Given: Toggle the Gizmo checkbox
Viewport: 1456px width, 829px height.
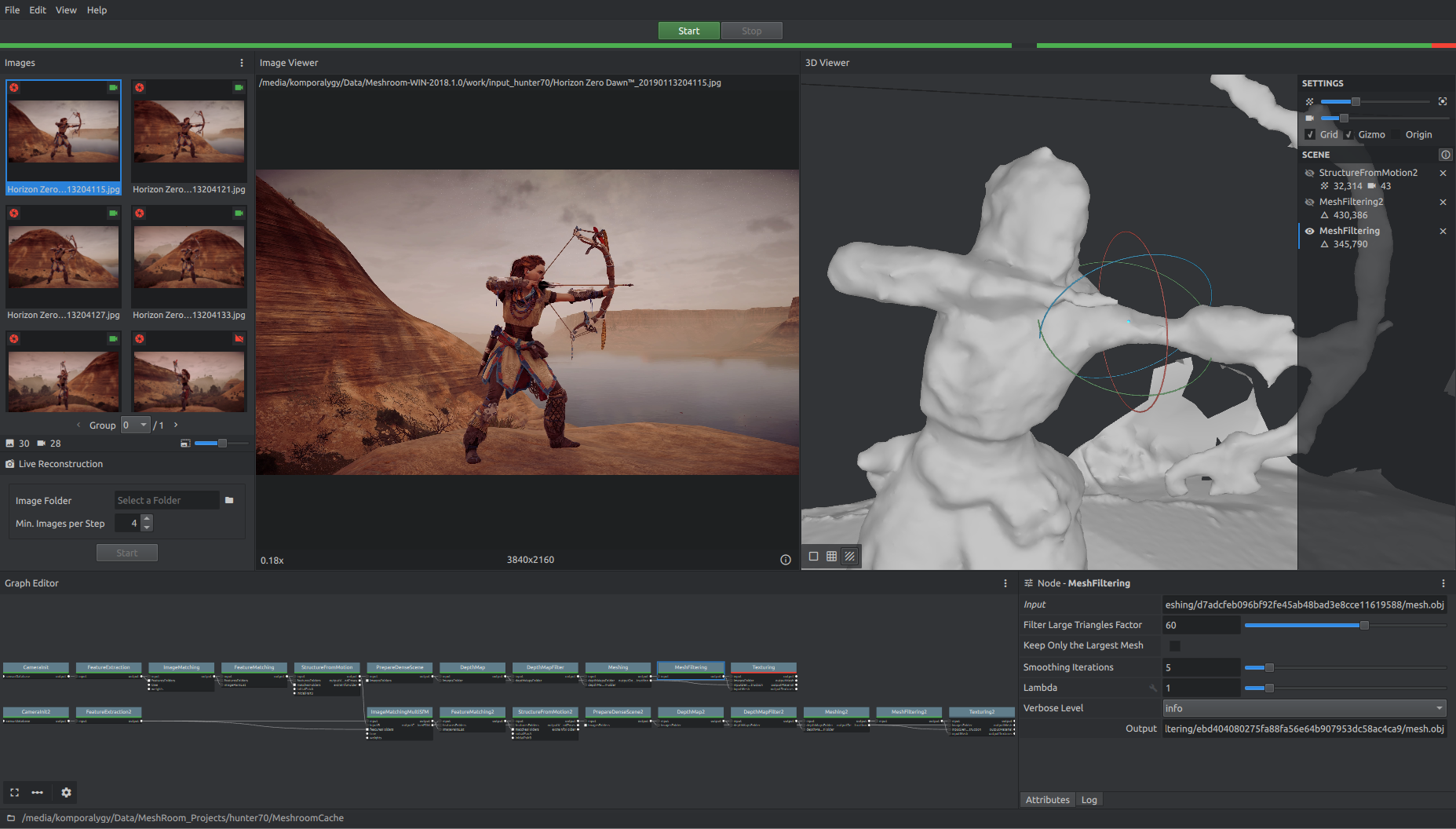Looking at the screenshot, I should click(x=1348, y=134).
